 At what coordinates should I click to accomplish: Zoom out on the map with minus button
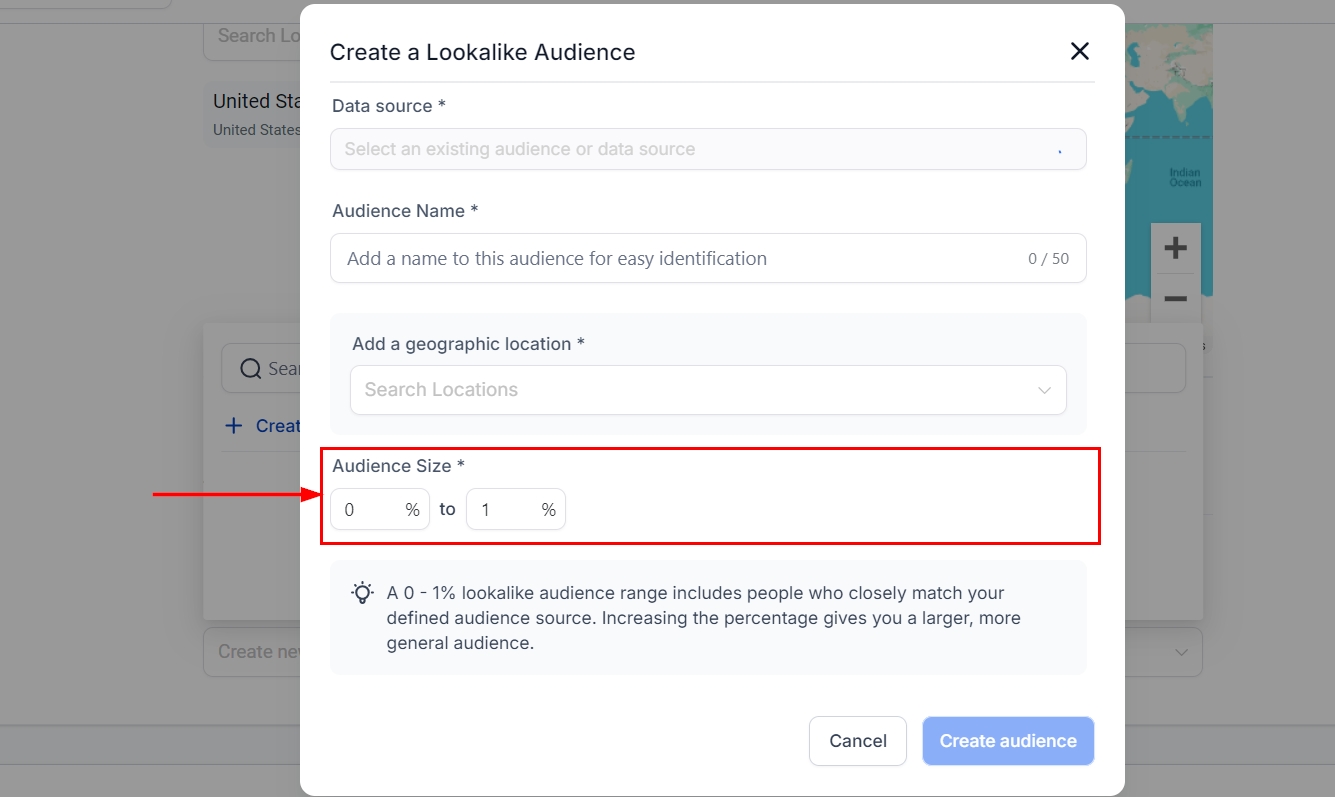(1175, 299)
